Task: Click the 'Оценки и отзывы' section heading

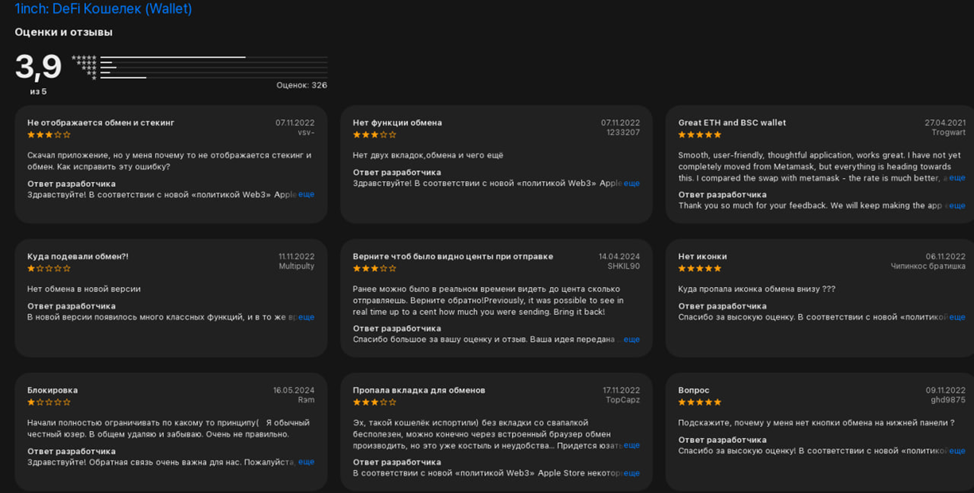Action: (x=63, y=33)
